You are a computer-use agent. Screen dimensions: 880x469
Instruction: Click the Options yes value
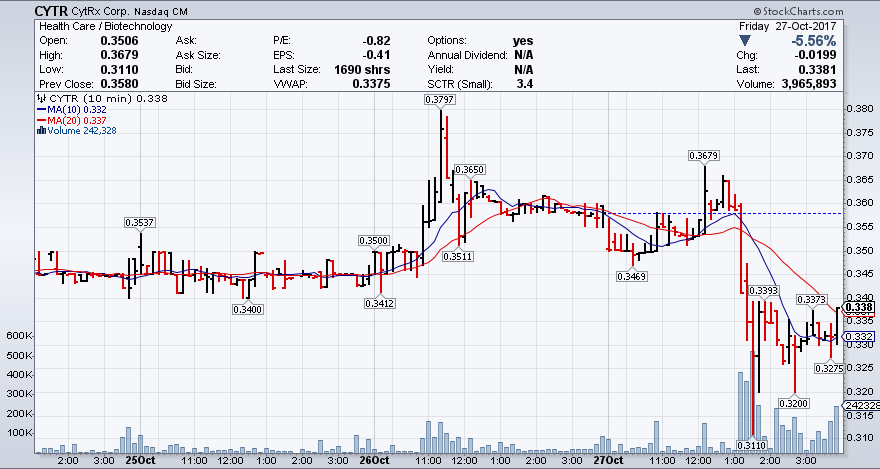click(523, 40)
